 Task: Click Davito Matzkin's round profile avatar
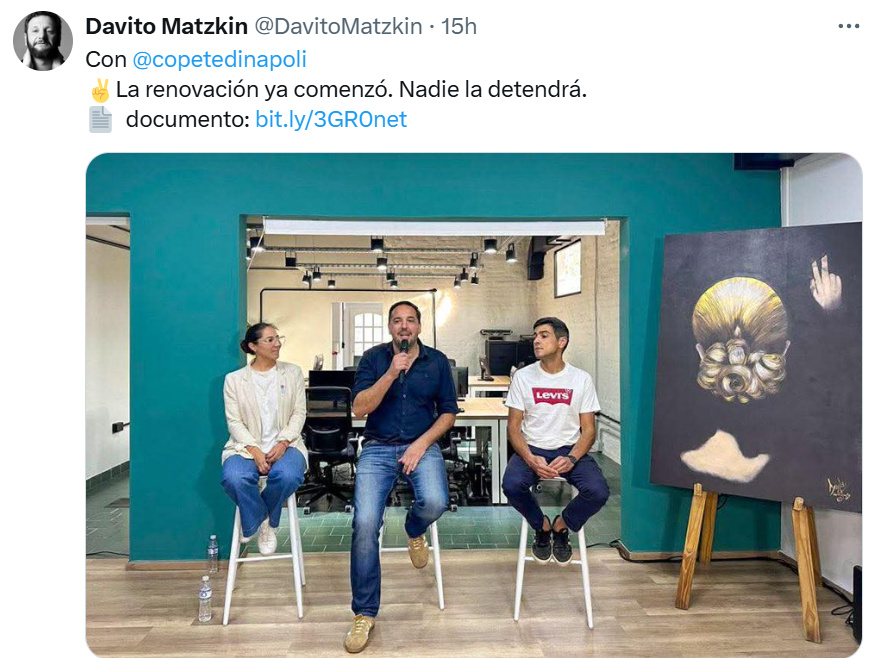click(x=43, y=41)
